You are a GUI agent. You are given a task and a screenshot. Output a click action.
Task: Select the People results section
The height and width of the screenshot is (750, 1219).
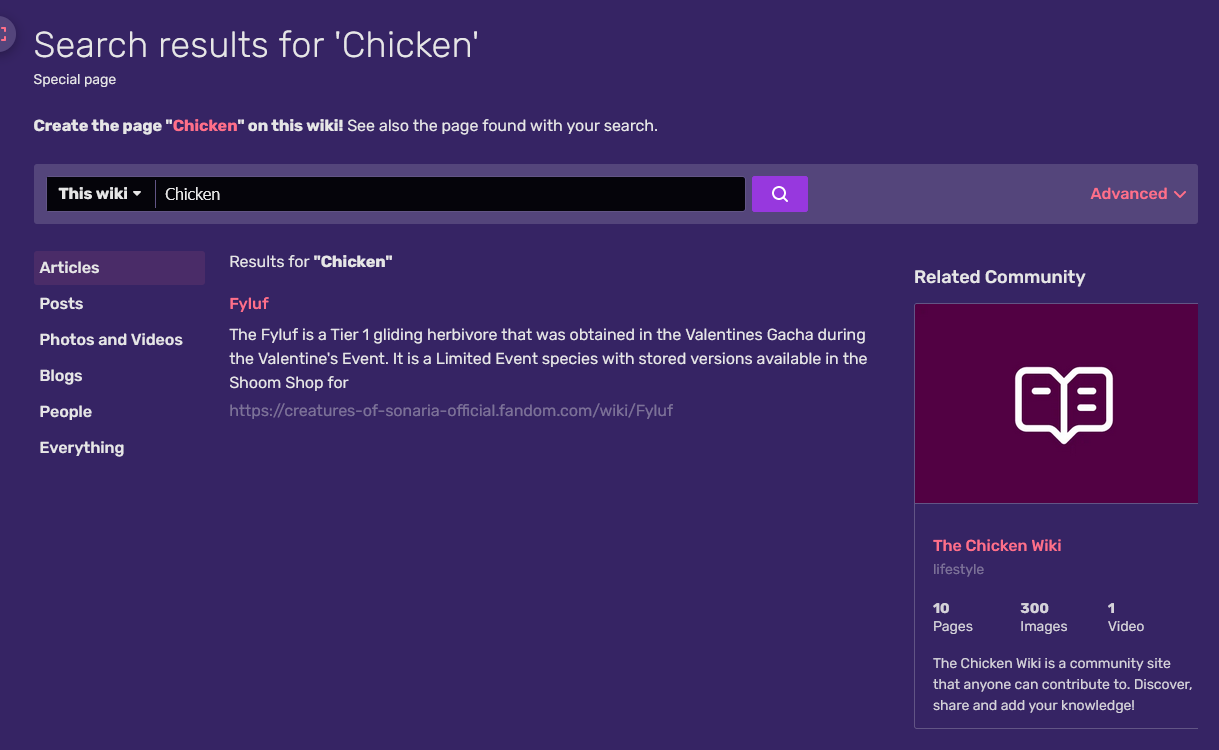(65, 411)
